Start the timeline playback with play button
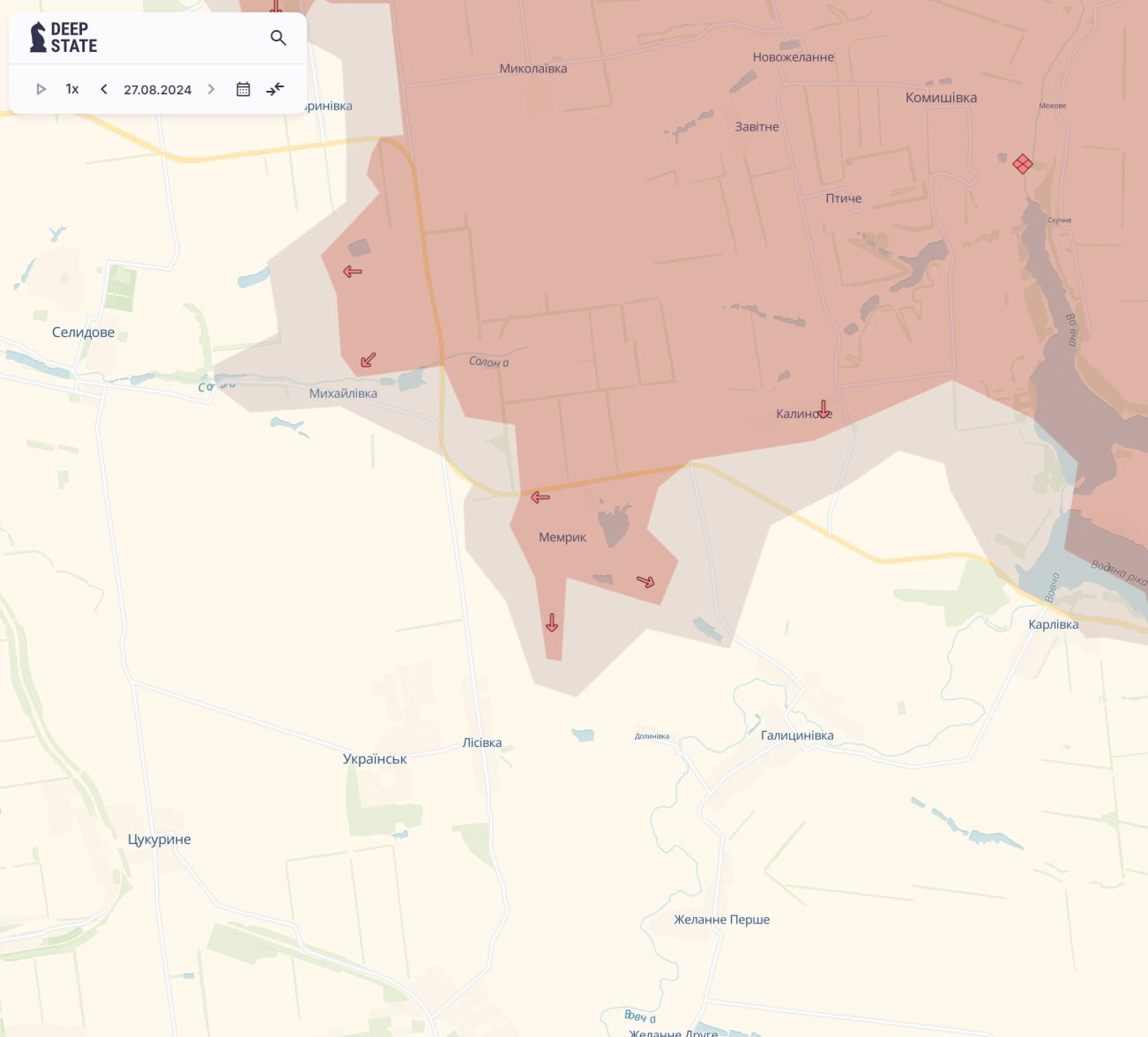Screen dimensions: 1148x1037 click(x=41, y=89)
